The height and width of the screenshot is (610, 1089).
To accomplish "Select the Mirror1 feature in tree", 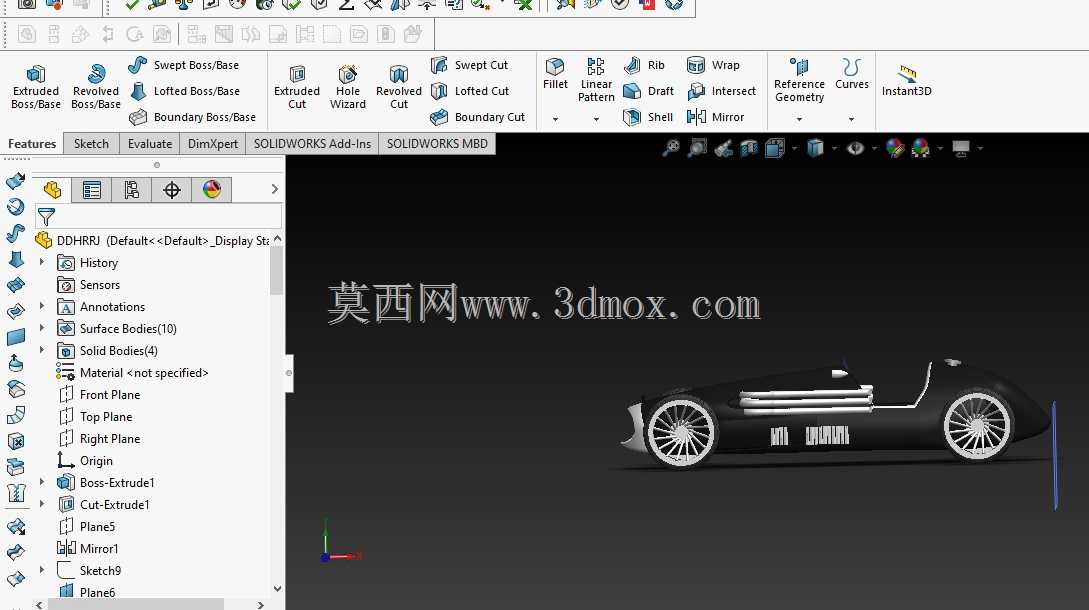I will [x=88, y=549].
